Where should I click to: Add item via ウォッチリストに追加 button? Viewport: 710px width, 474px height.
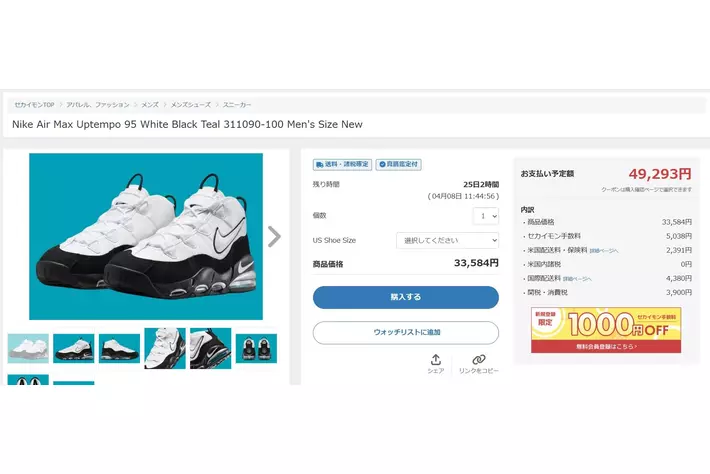405,332
